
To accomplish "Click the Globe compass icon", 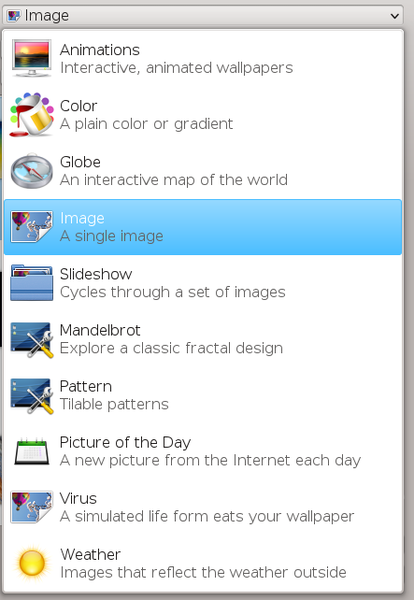I will [x=31, y=171].
